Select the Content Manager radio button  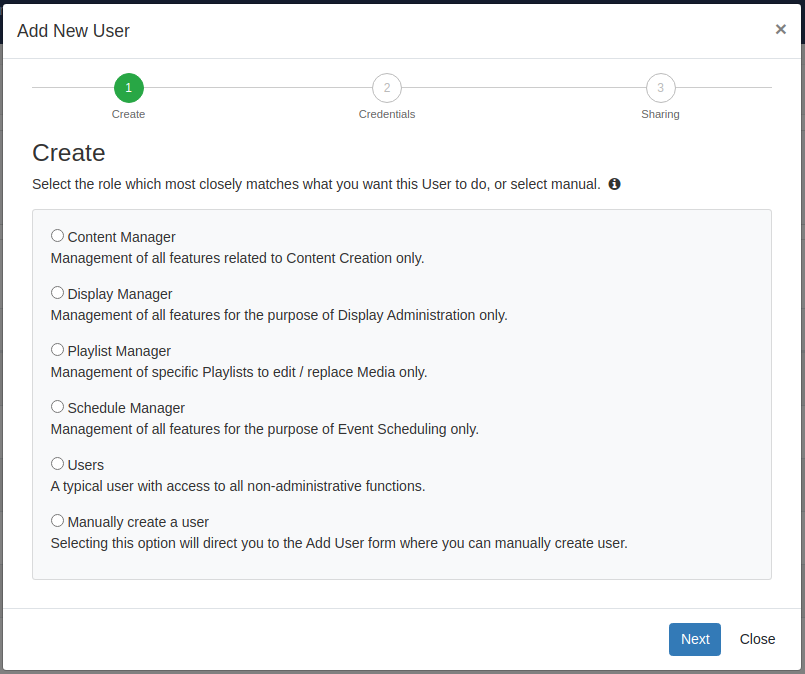(57, 236)
